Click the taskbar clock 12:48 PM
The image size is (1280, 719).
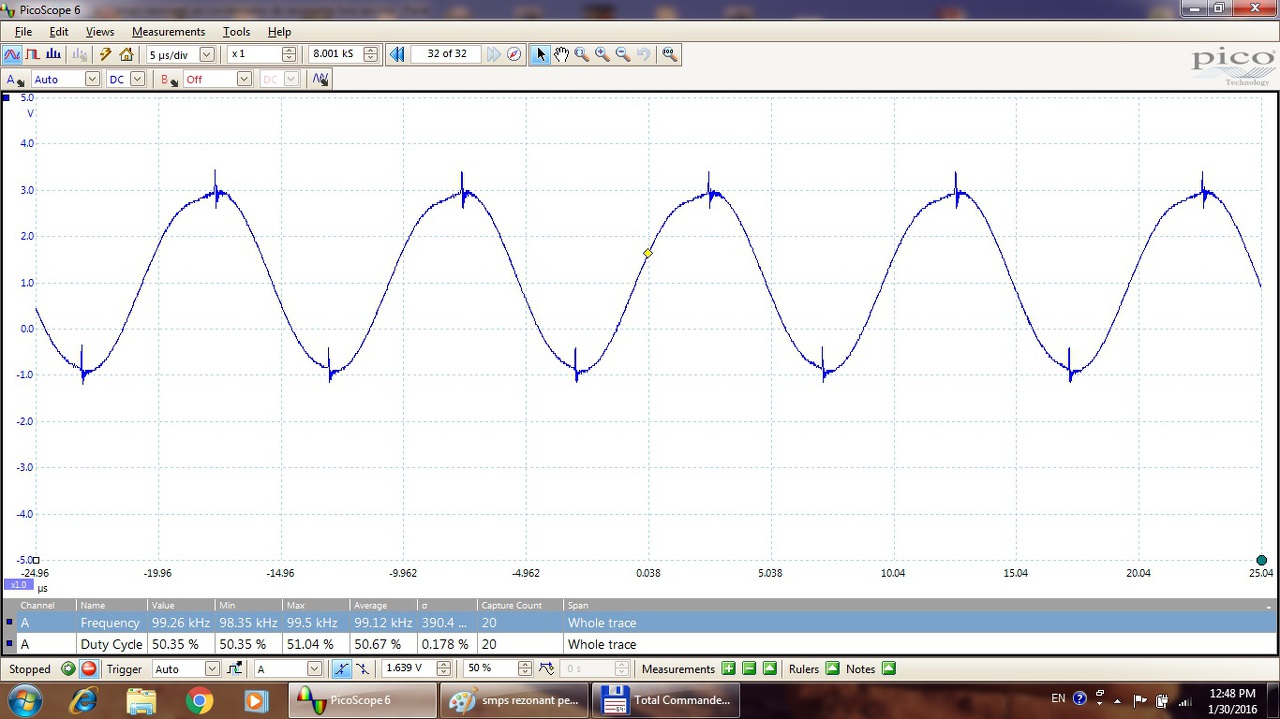pos(1232,700)
